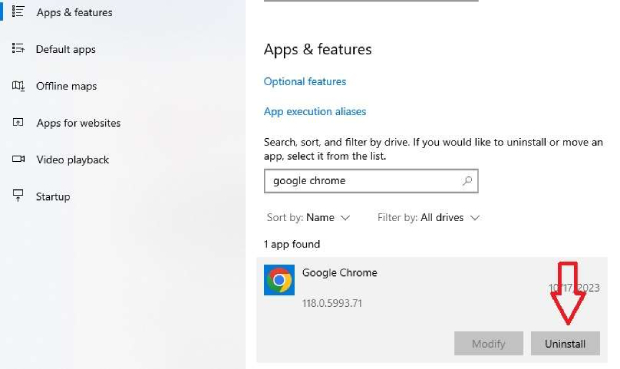
Task: Go to Default apps section
Action: pos(66,49)
